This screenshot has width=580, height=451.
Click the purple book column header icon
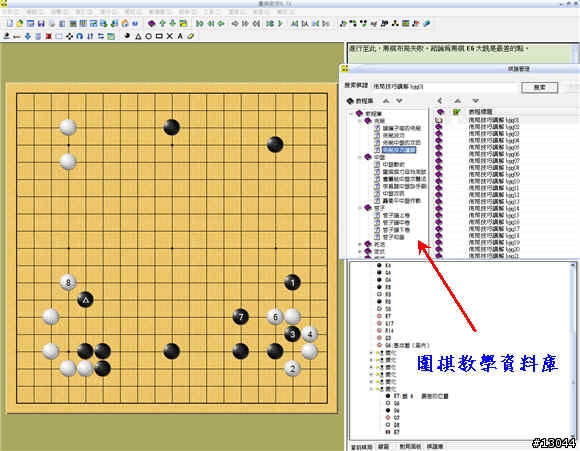(440, 111)
